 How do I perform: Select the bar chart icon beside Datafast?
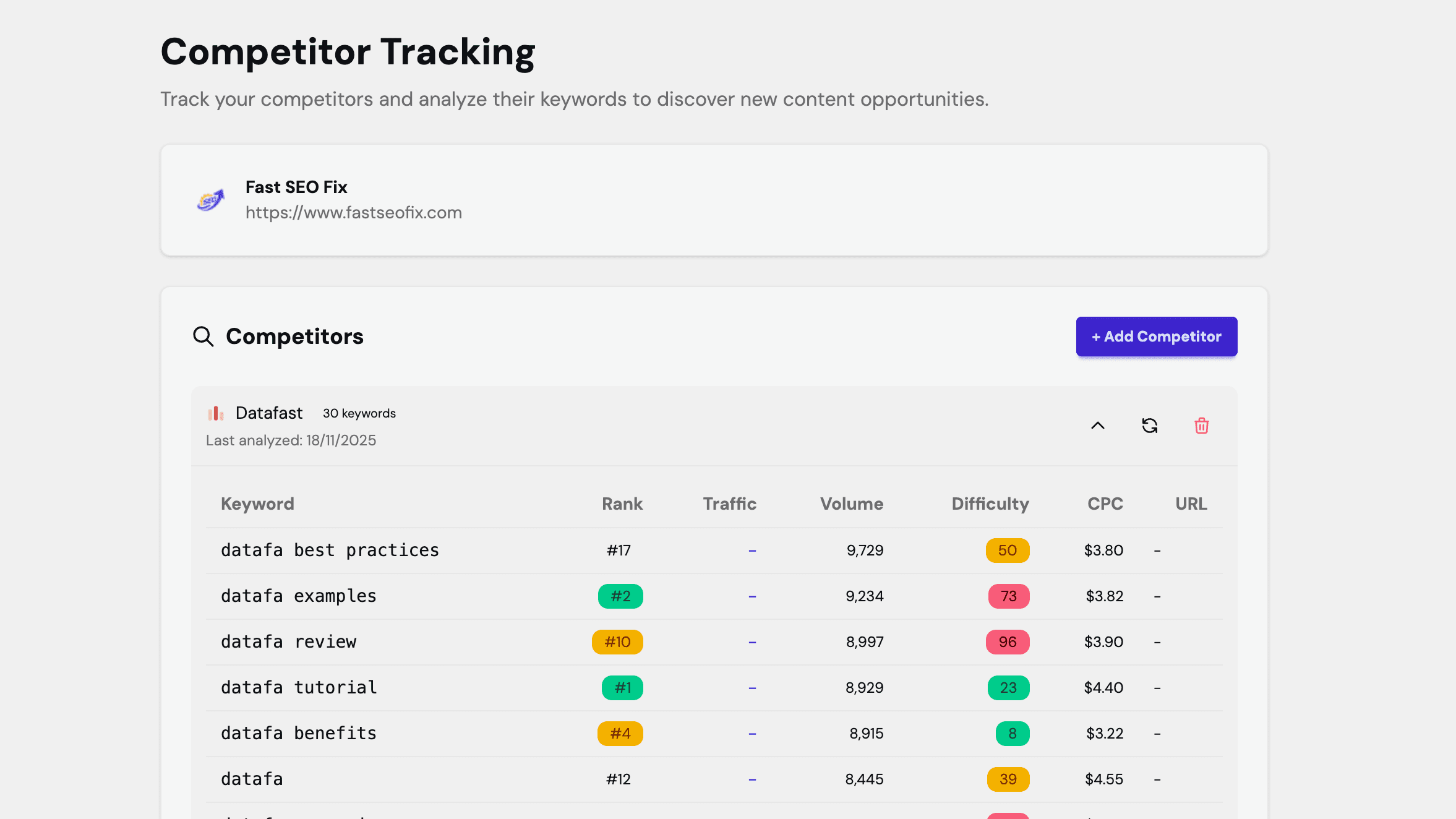tap(215, 413)
